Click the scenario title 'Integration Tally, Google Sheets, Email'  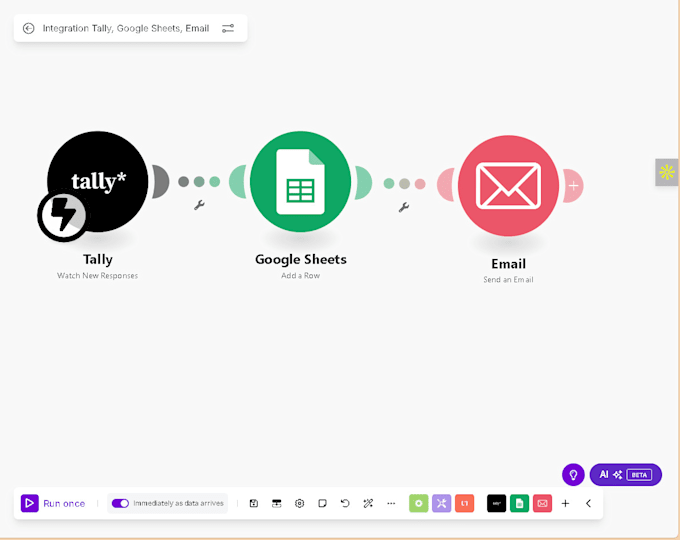pyautogui.click(x=126, y=28)
